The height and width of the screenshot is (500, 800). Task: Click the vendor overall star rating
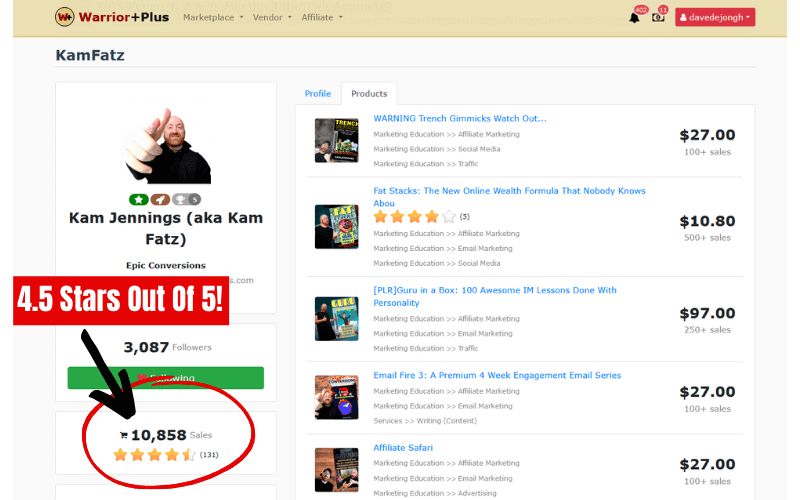click(155, 455)
